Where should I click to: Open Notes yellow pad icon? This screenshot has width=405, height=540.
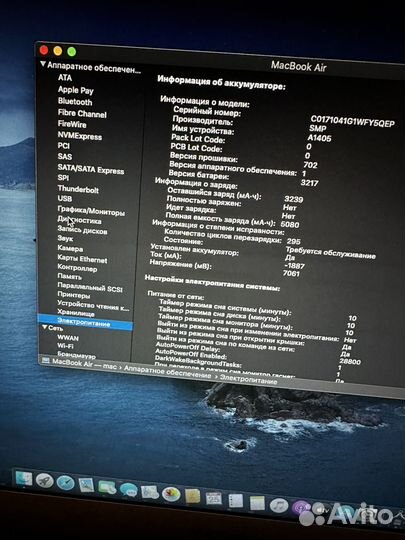pyautogui.click(x=257, y=503)
